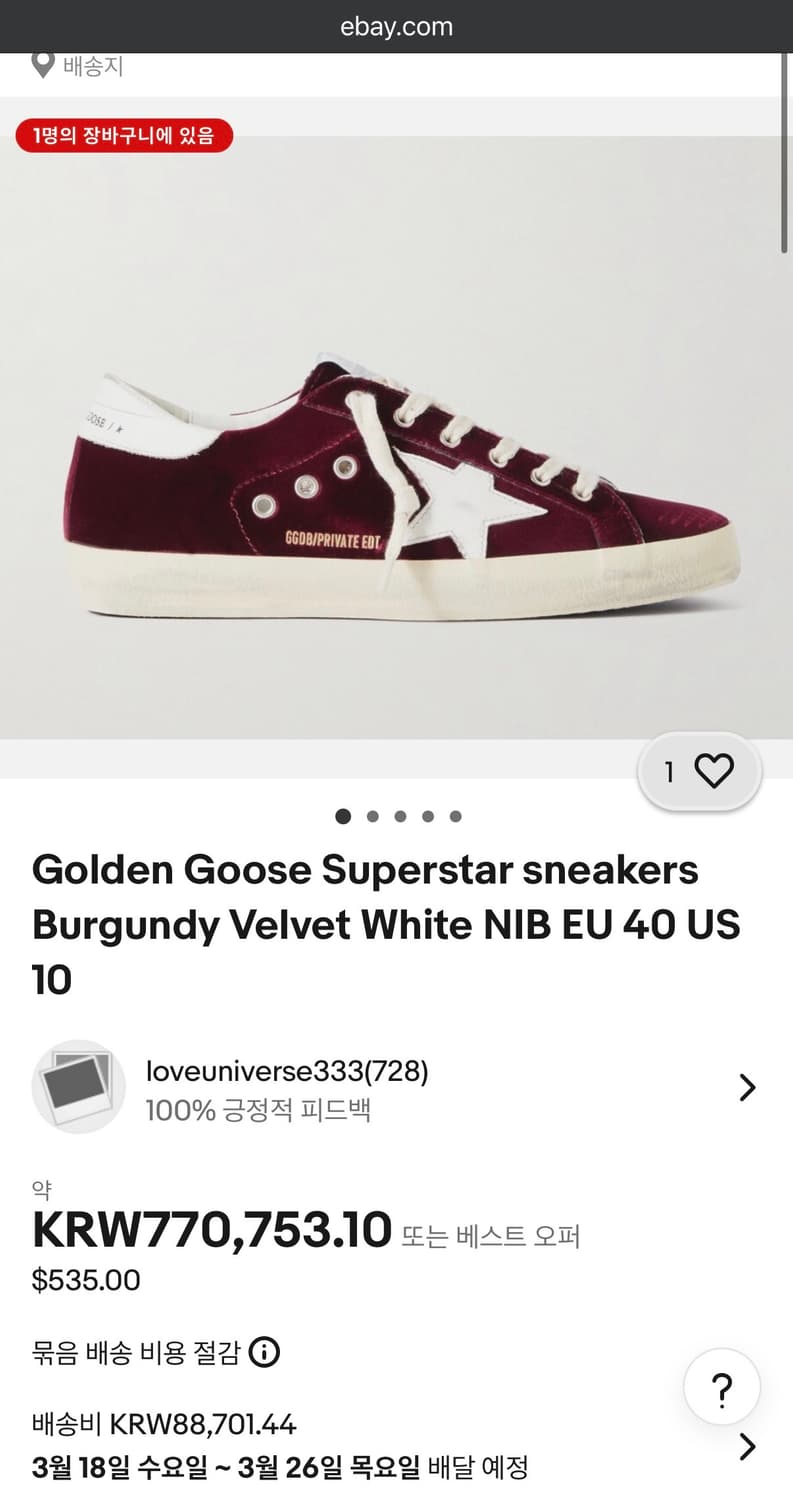Tap the 100% positive feedback text
The height and width of the screenshot is (1500, 793).
(x=258, y=1110)
